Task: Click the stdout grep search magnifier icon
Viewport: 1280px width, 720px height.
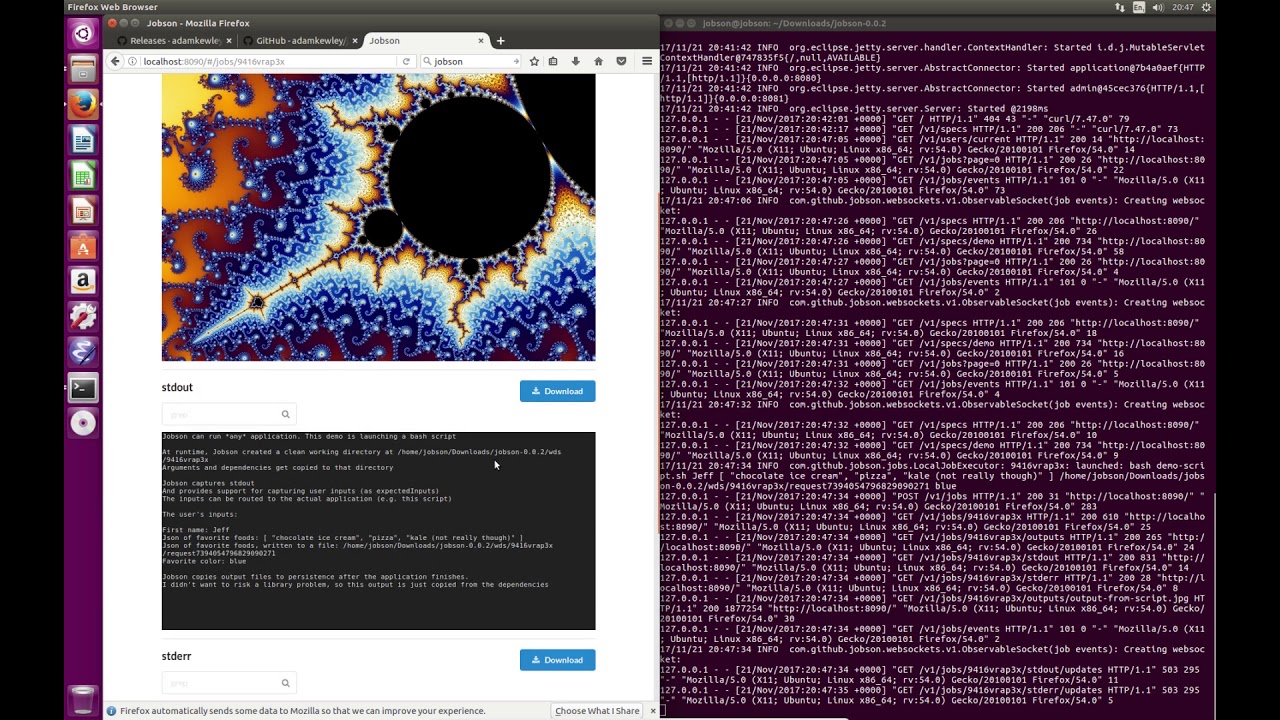Action: [x=285, y=414]
